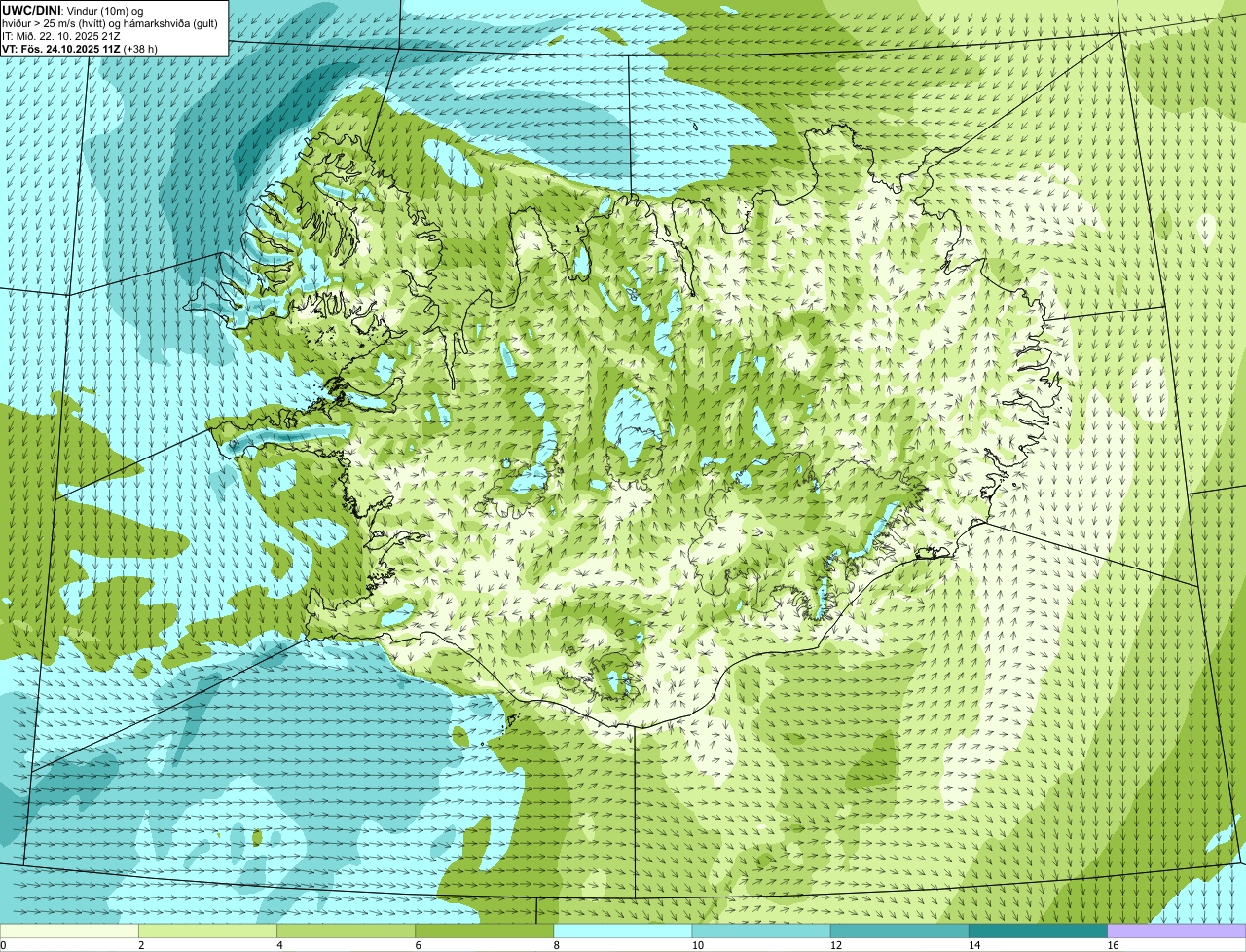Click the title line "UWC/DINI: Vindur (10m) og"
Image resolution: width=1246 pixels, height=952 pixels.
point(73,10)
